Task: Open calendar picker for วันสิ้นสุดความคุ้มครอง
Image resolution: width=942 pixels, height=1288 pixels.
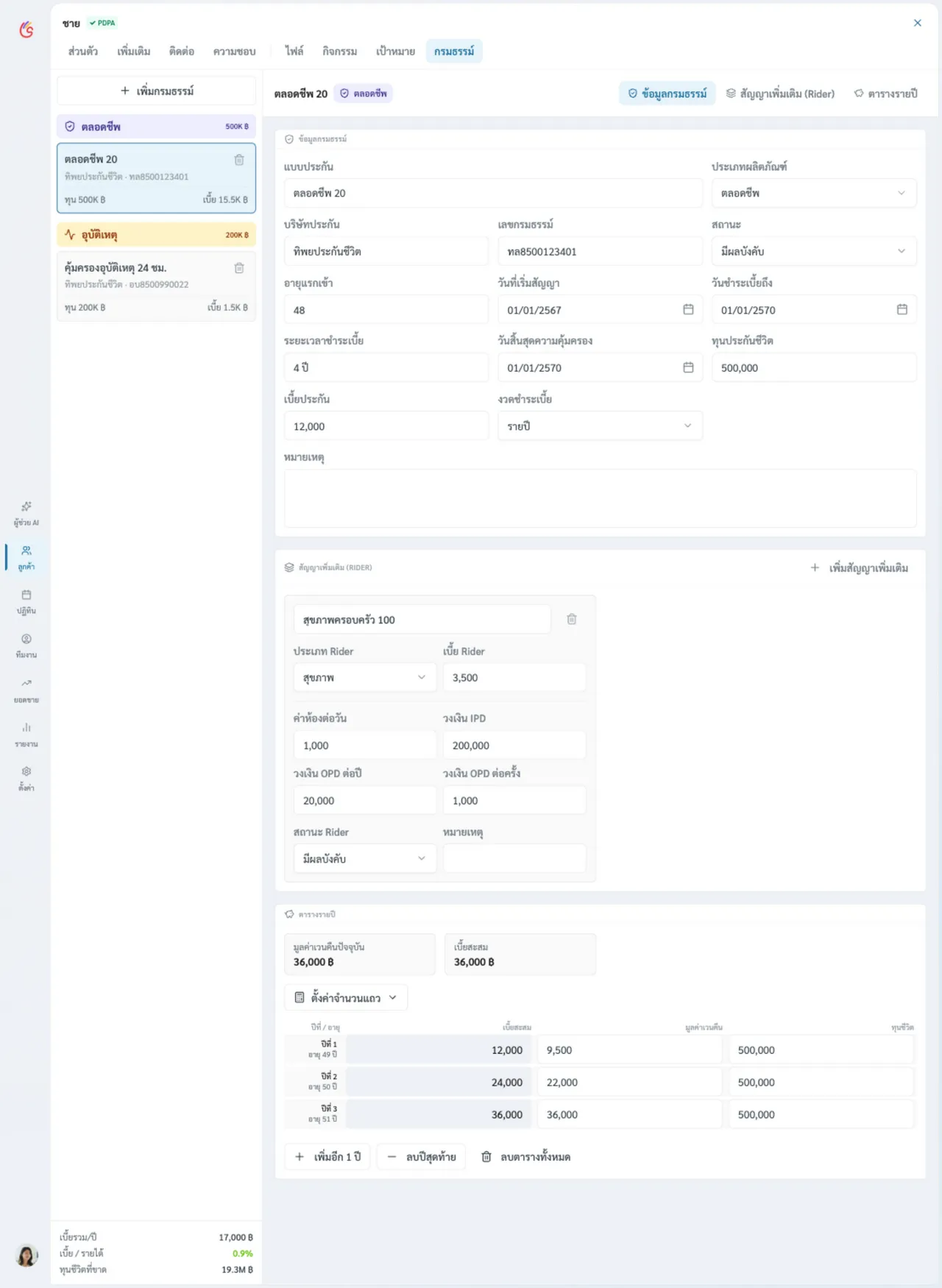Action: (x=688, y=367)
